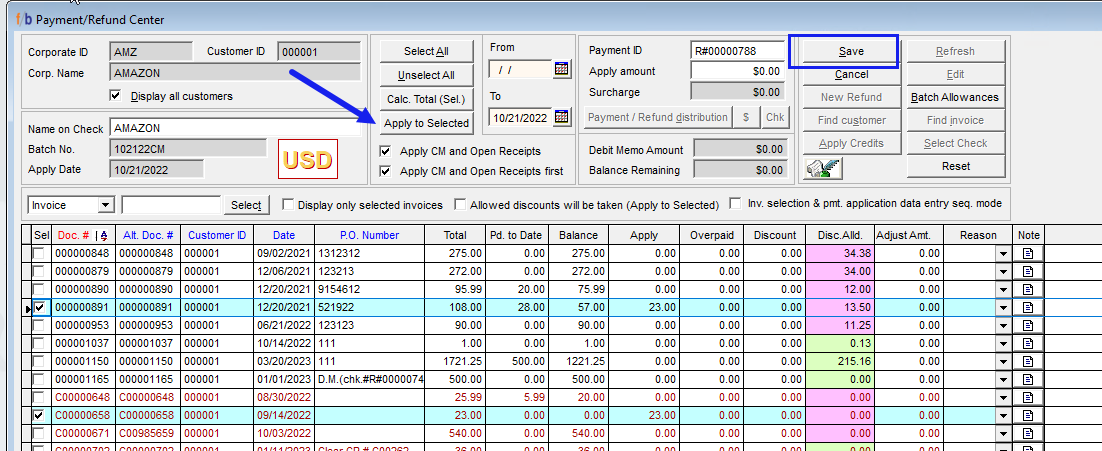The image size is (1102, 451).
Task: Open the To date calendar picker
Action: [561, 117]
